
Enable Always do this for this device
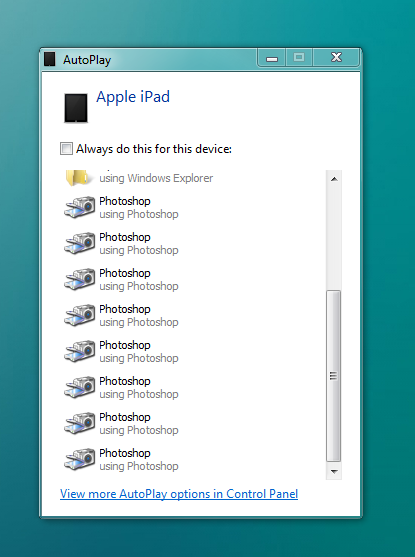click(x=66, y=148)
